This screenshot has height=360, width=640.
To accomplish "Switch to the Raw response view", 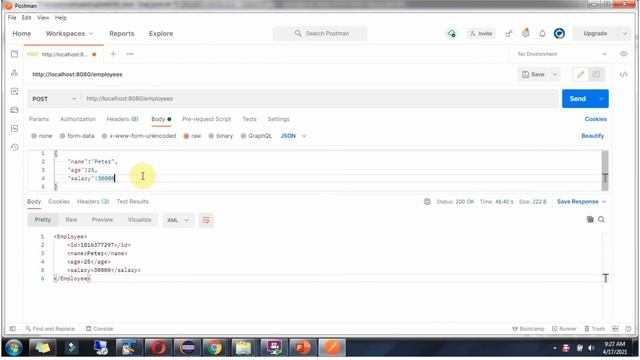I will tap(71, 220).
